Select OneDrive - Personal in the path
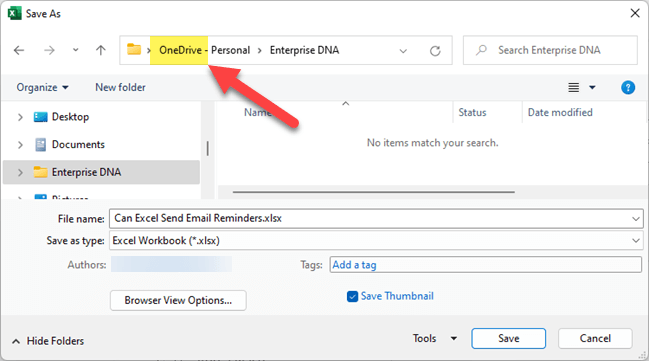This screenshot has width=649, height=361. pyautogui.click(x=204, y=50)
